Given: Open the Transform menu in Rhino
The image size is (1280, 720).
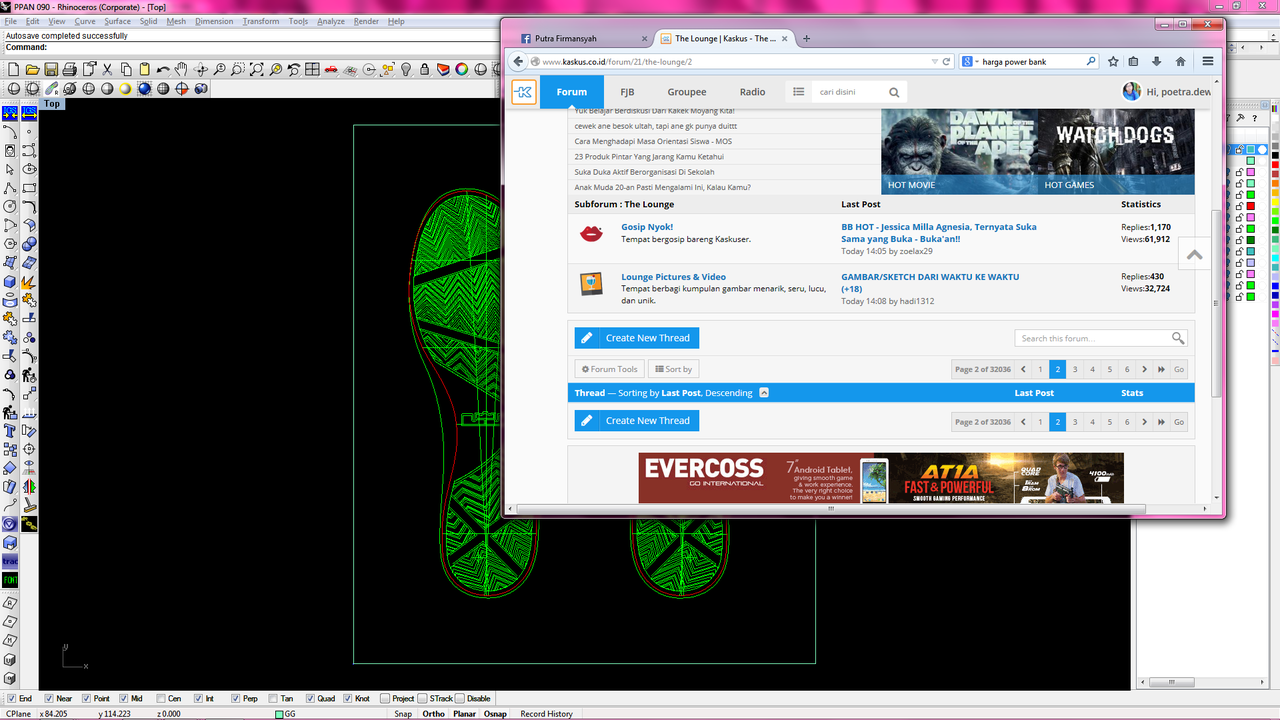Looking at the screenshot, I should pos(261,21).
